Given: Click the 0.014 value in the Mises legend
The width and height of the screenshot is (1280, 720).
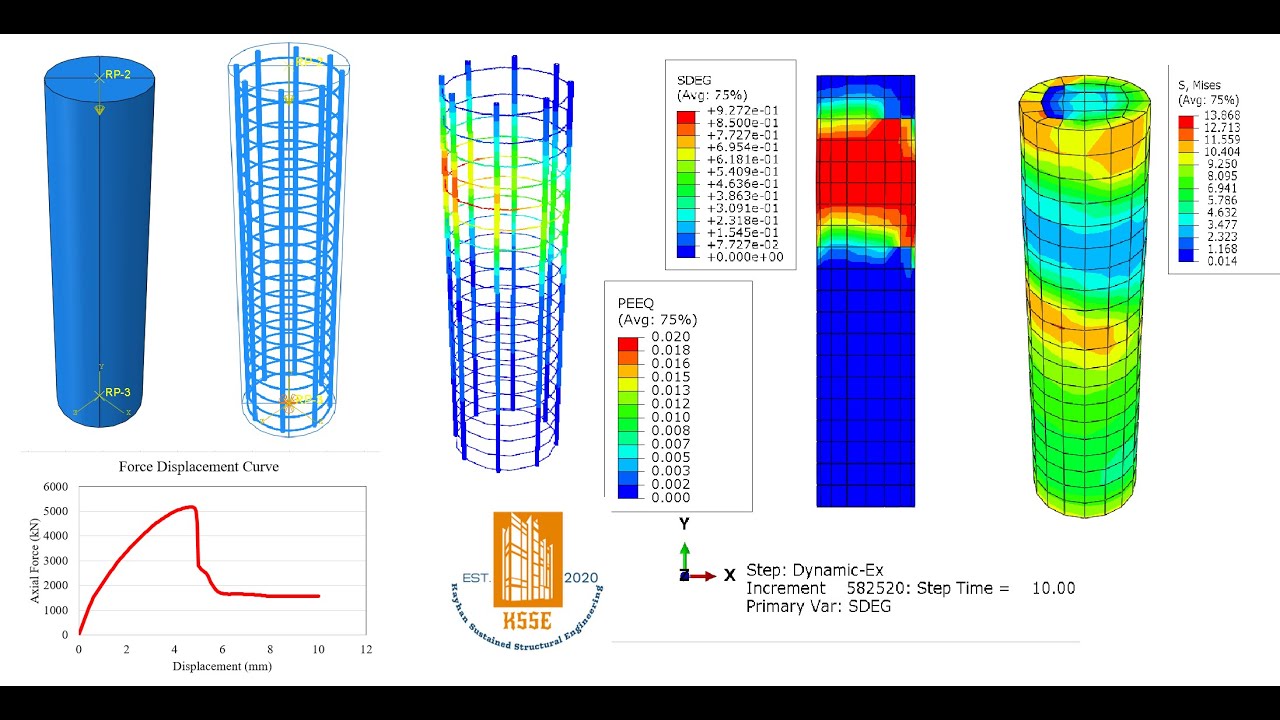Looking at the screenshot, I should pos(1221,261).
